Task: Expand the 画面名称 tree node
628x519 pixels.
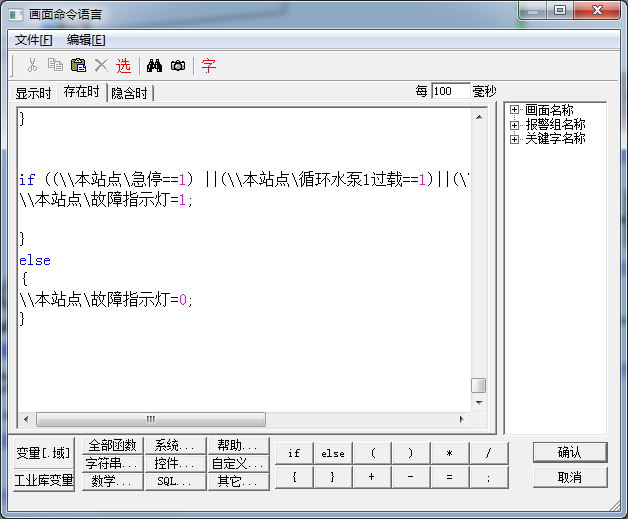Action: tap(514, 110)
